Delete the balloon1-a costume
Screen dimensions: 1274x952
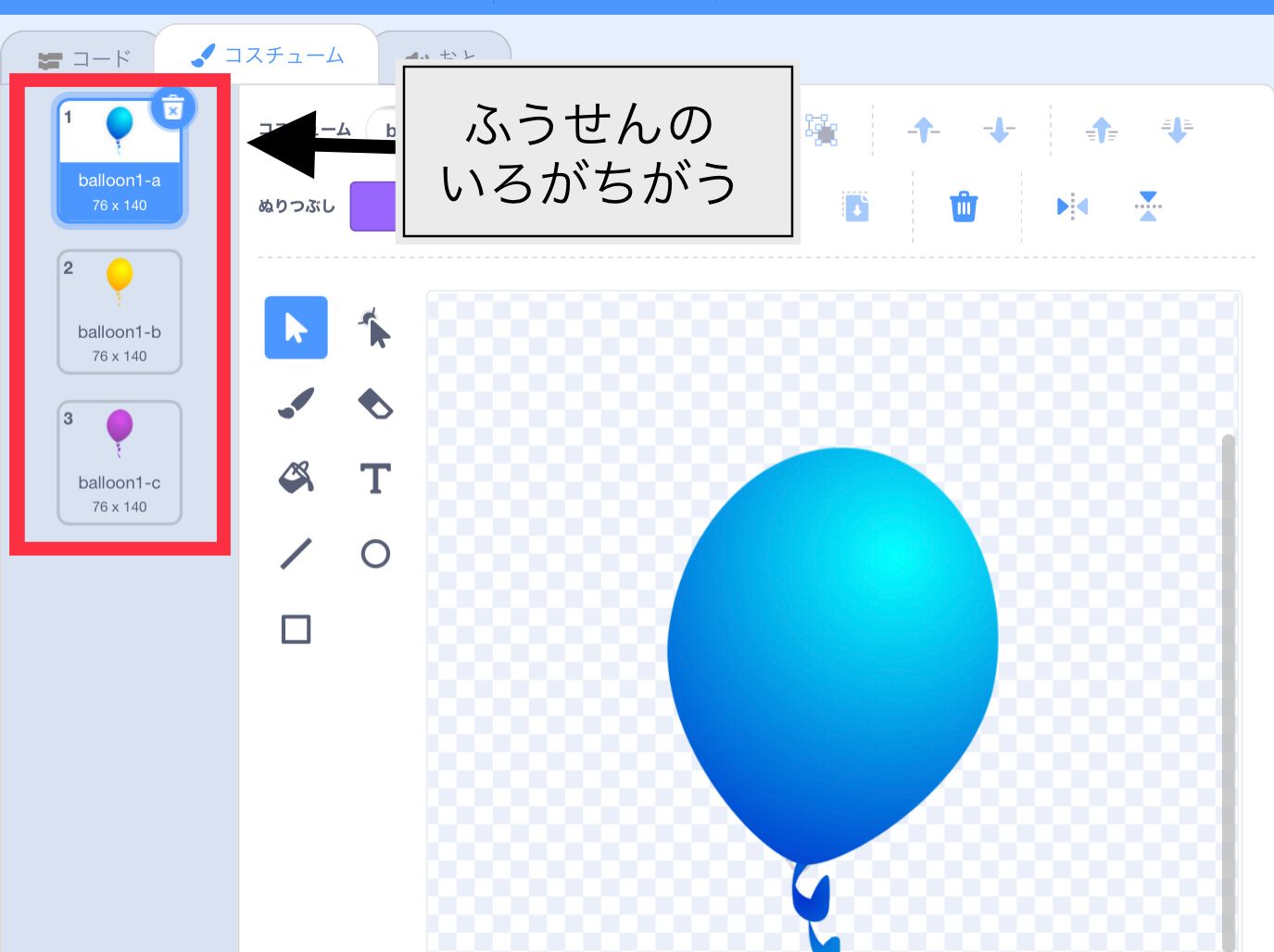pyautogui.click(x=172, y=107)
